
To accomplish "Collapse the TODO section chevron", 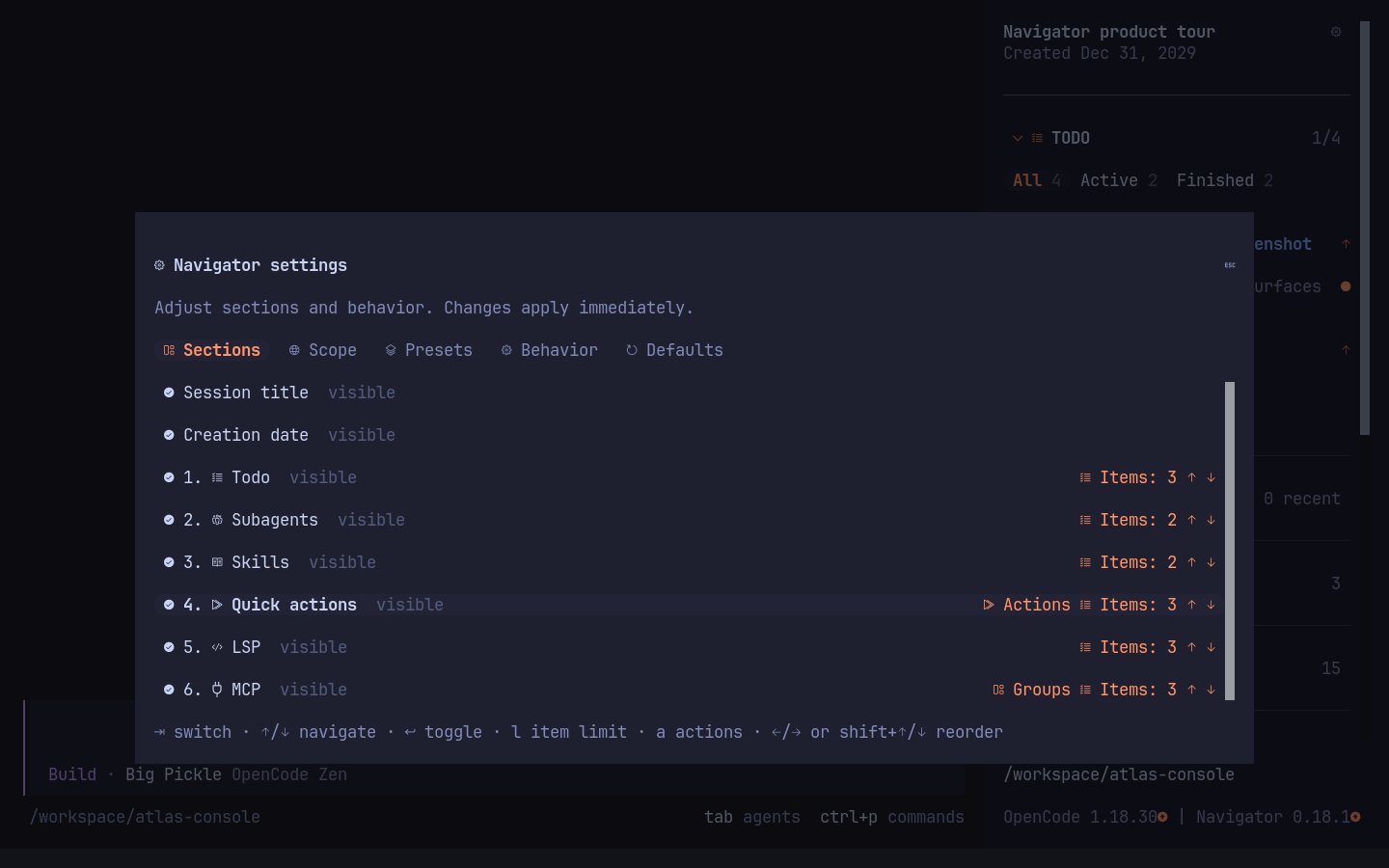I will point(1018,138).
